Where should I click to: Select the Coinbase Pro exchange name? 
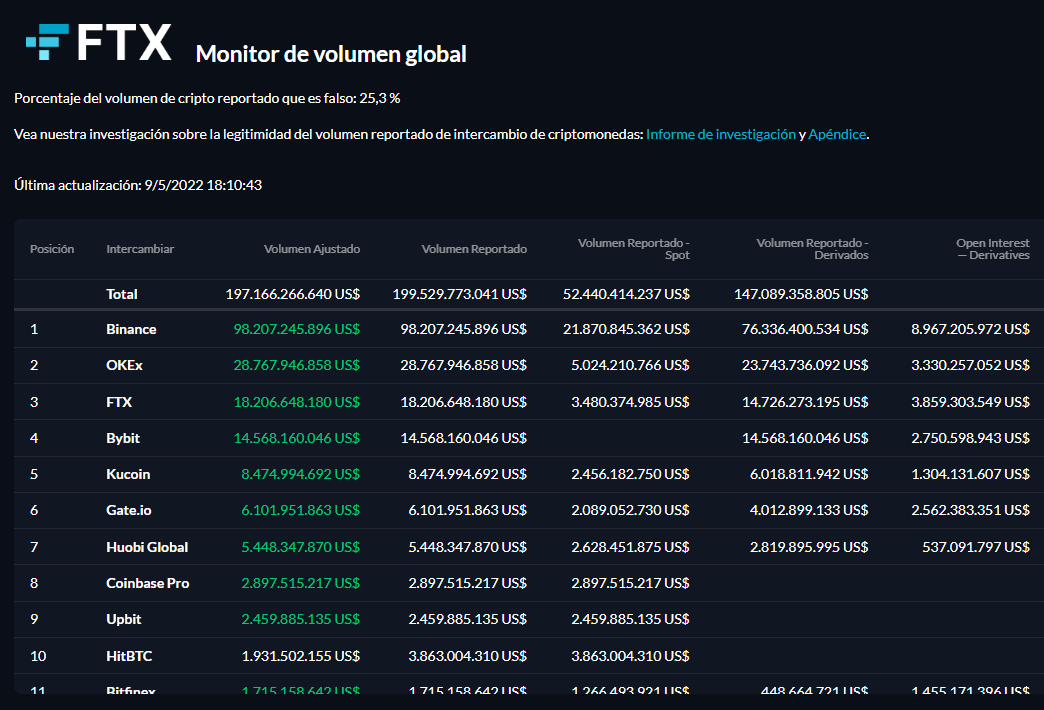[148, 583]
